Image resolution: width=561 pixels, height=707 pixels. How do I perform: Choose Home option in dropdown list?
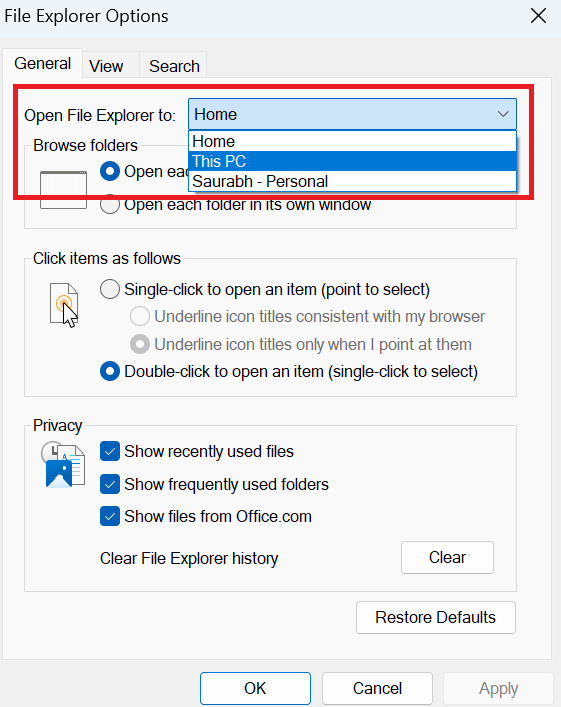point(352,142)
